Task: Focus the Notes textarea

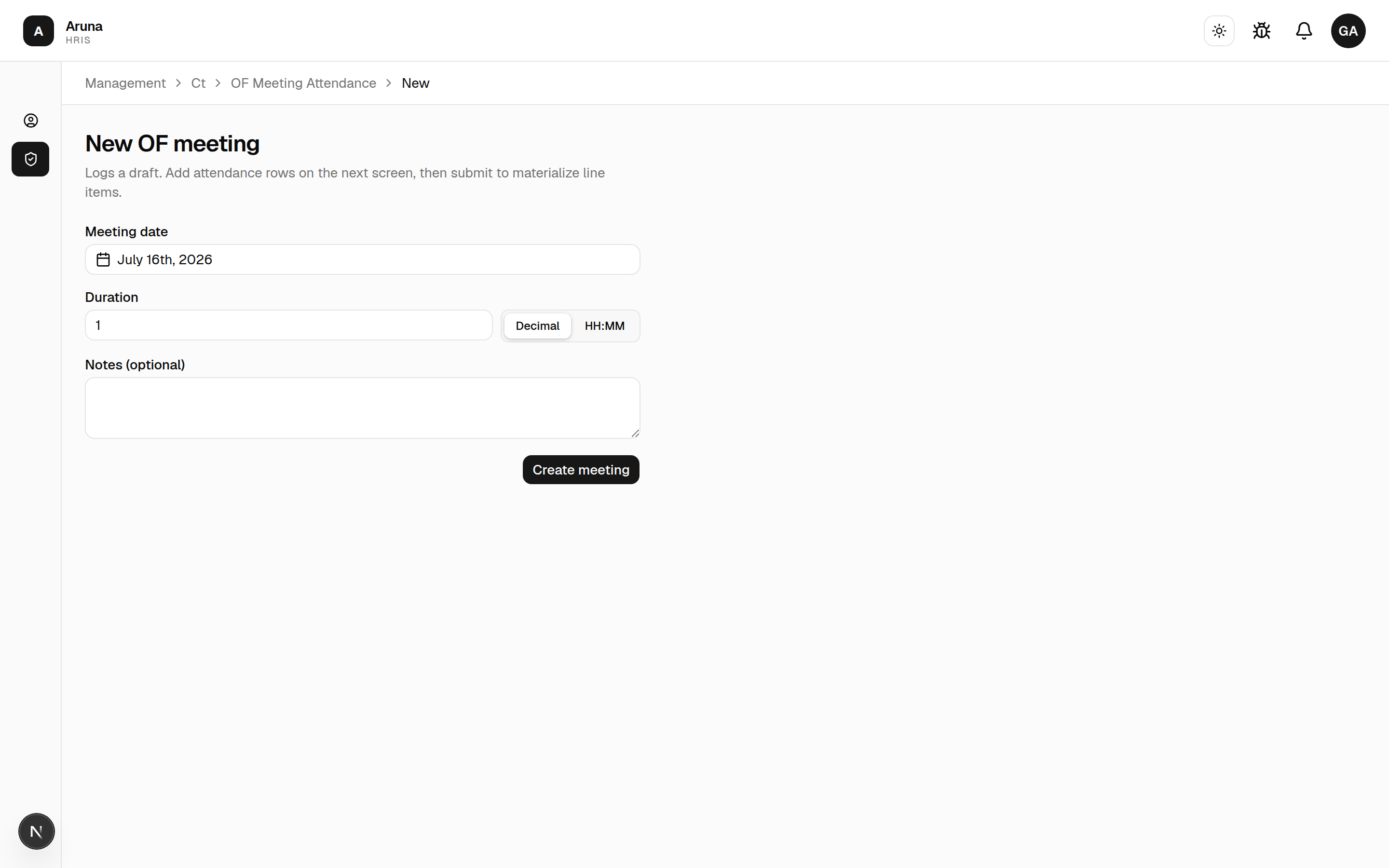Action: click(362, 407)
